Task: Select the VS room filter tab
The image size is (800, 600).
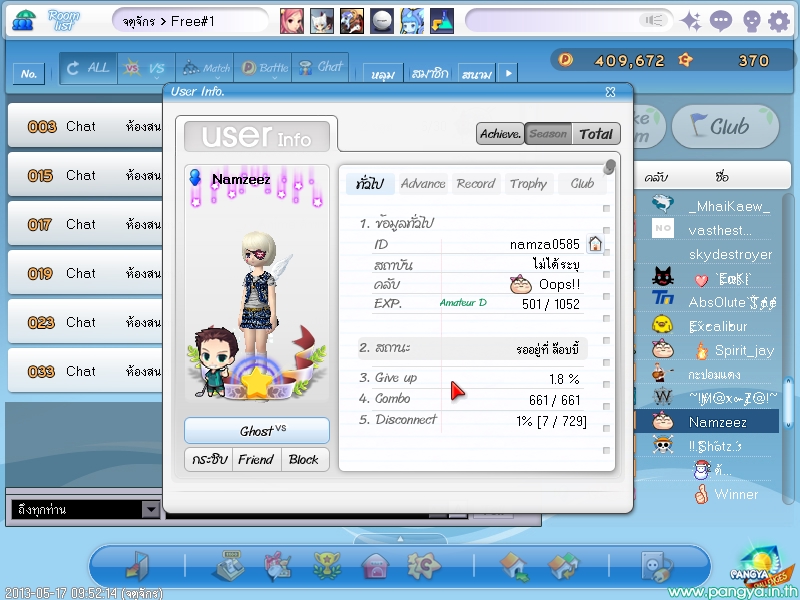Action: (x=146, y=68)
